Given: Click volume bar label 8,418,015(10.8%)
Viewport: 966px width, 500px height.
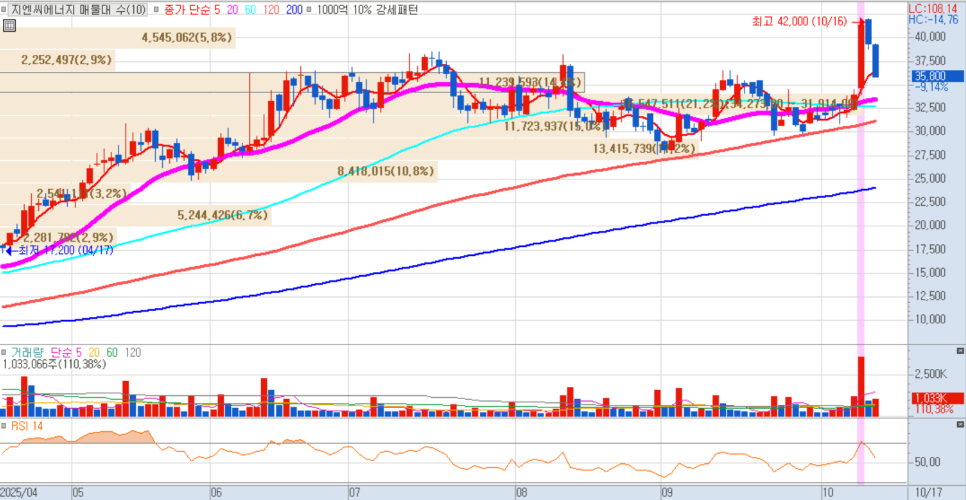Looking at the screenshot, I should pos(386,171).
